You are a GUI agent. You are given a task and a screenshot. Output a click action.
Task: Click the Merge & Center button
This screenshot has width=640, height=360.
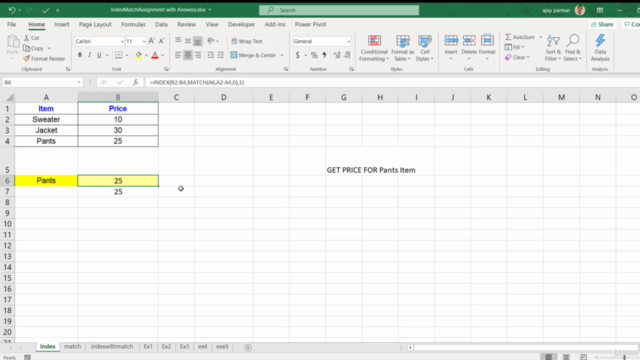(253, 55)
